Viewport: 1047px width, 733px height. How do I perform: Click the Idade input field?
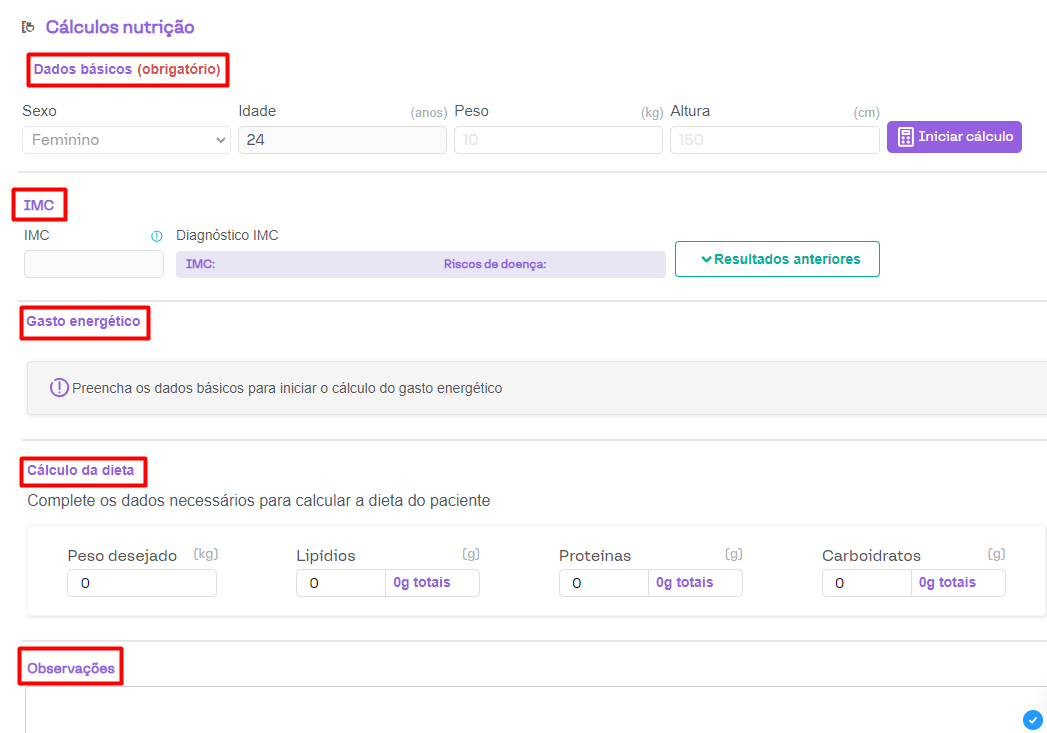342,140
